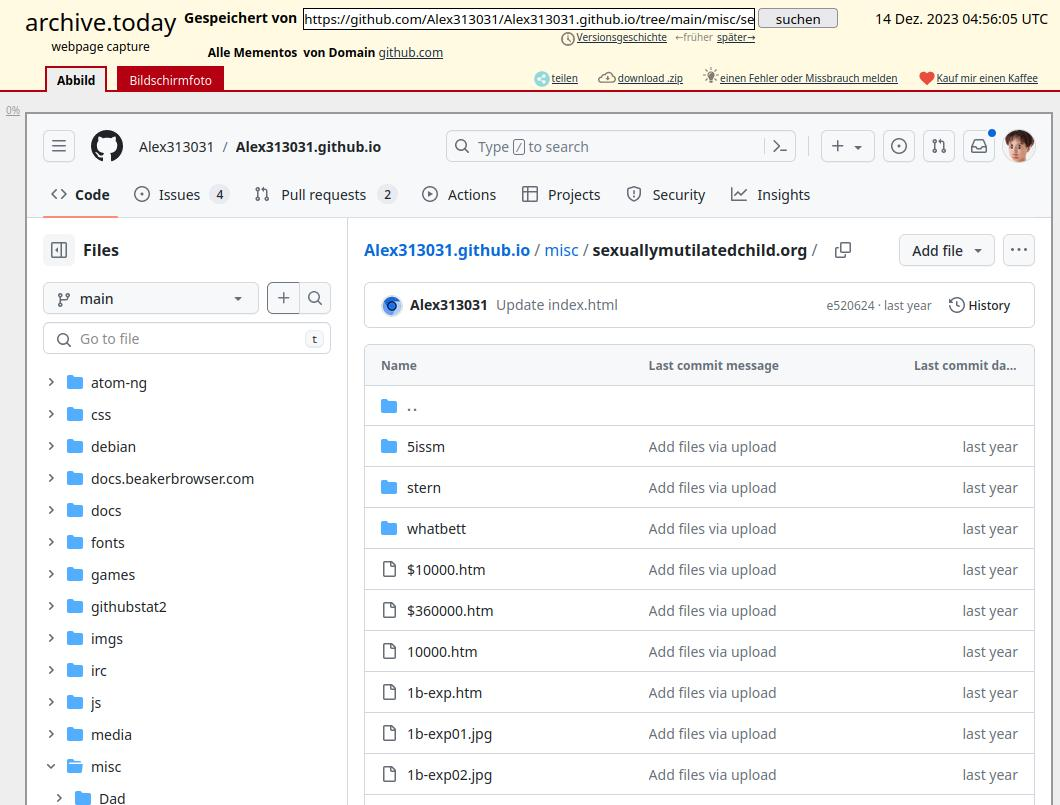Select the Abbild tab
Image resolution: width=1060 pixels, height=805 pixels.
click(76, 80)
